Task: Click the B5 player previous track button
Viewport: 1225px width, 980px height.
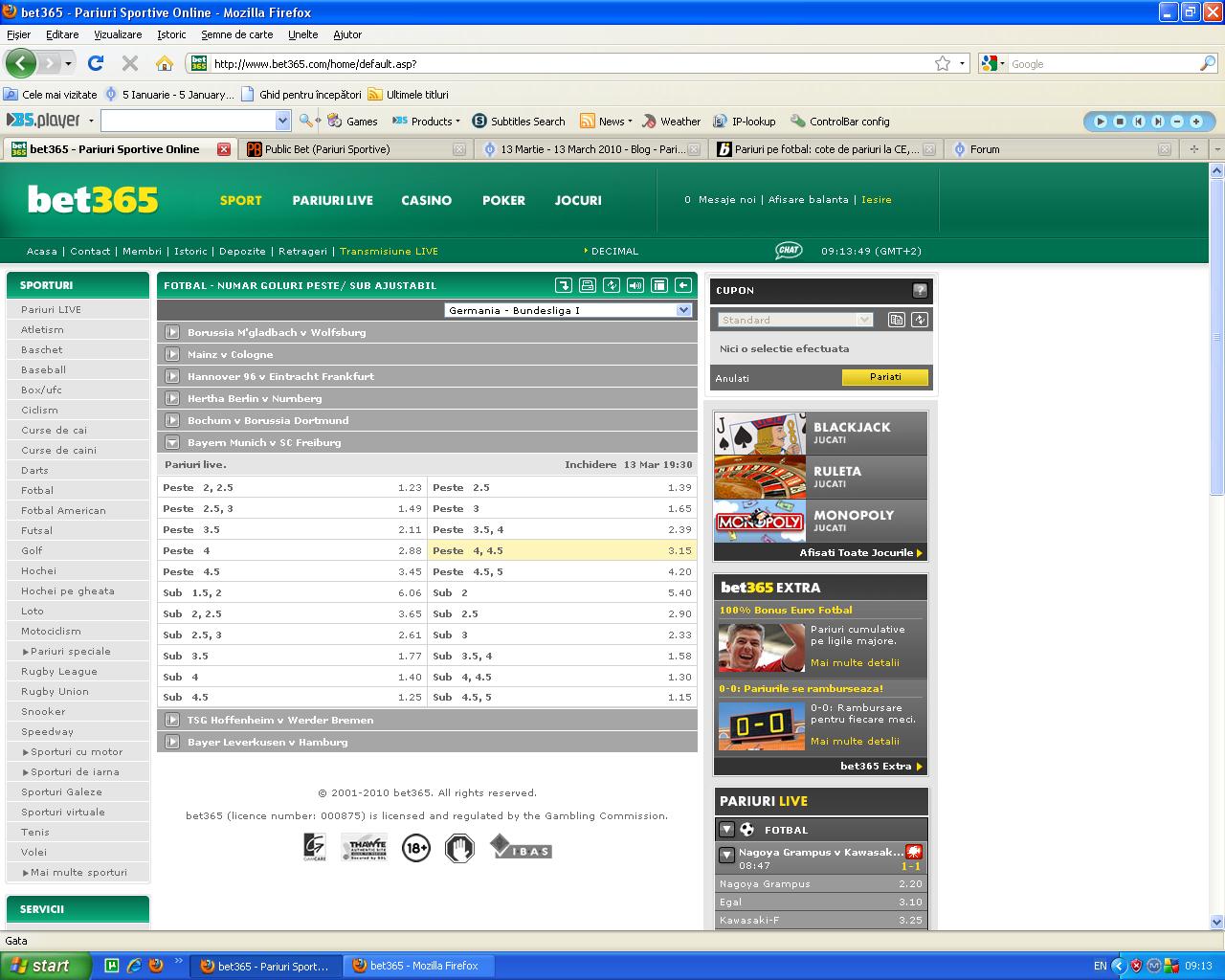Action: tap(1139, 122)
